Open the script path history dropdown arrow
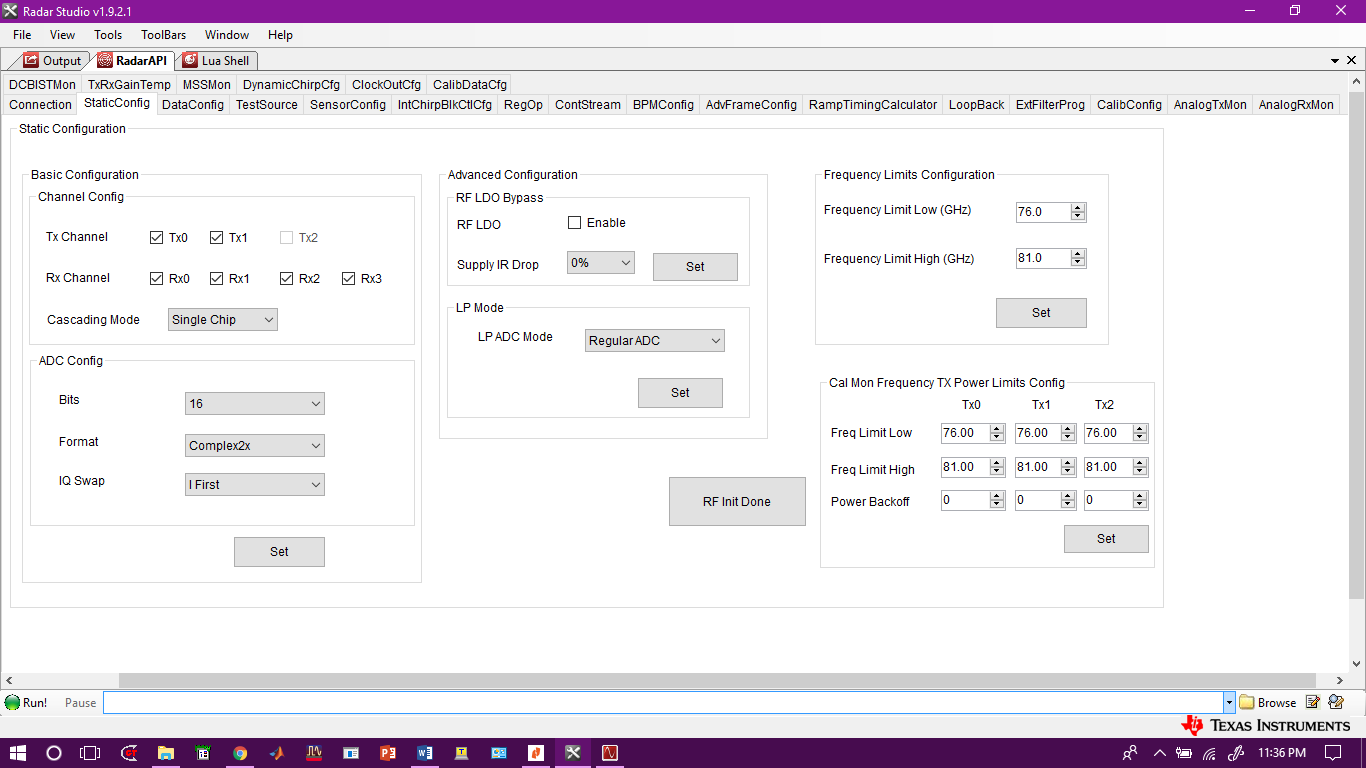1366x768 pixels. pyautogui.click(x=1229, y=703)
